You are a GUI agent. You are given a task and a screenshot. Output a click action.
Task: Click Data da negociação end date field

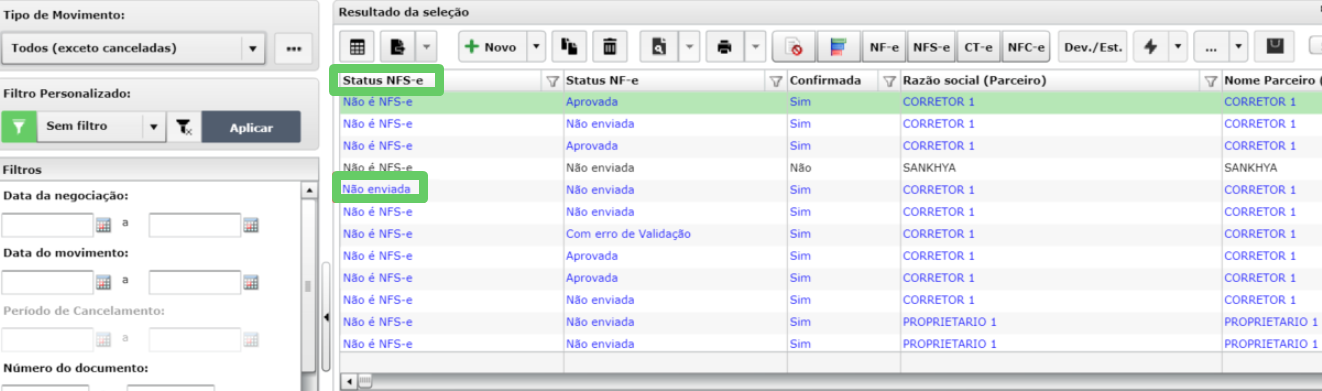click(195, 225)
